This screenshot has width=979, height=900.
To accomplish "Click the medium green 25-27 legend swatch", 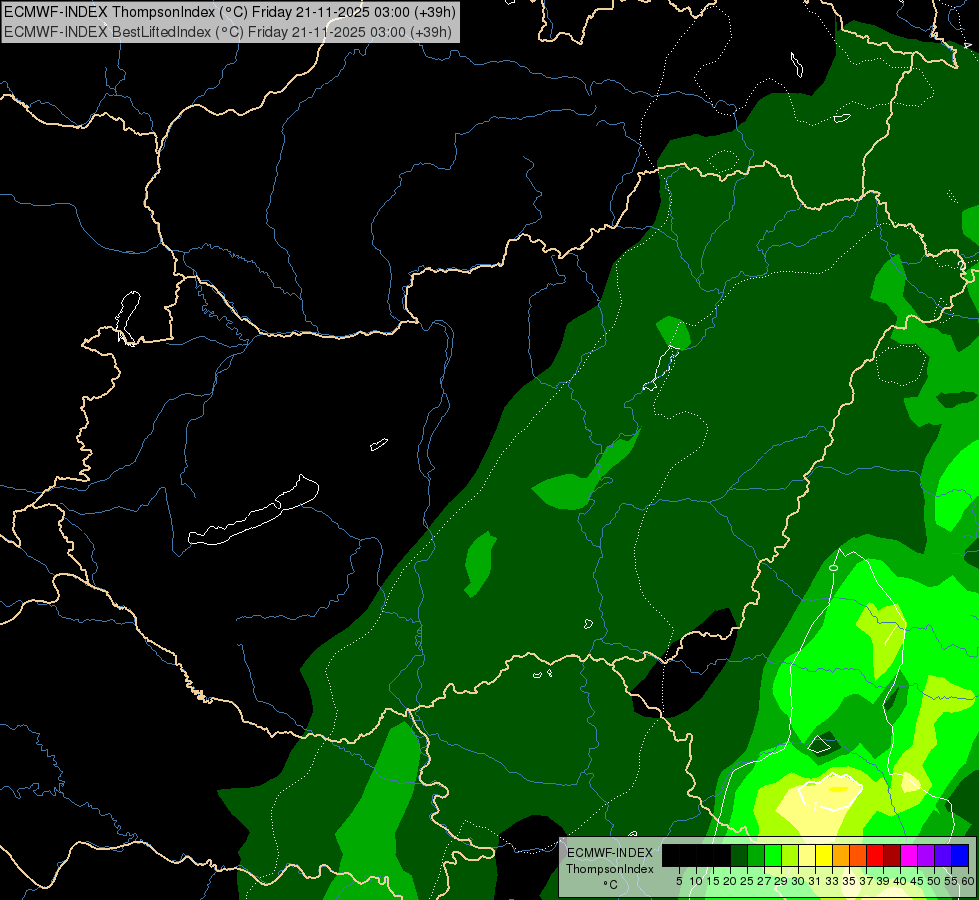I will pyautogui.click(x=756, y=855).
